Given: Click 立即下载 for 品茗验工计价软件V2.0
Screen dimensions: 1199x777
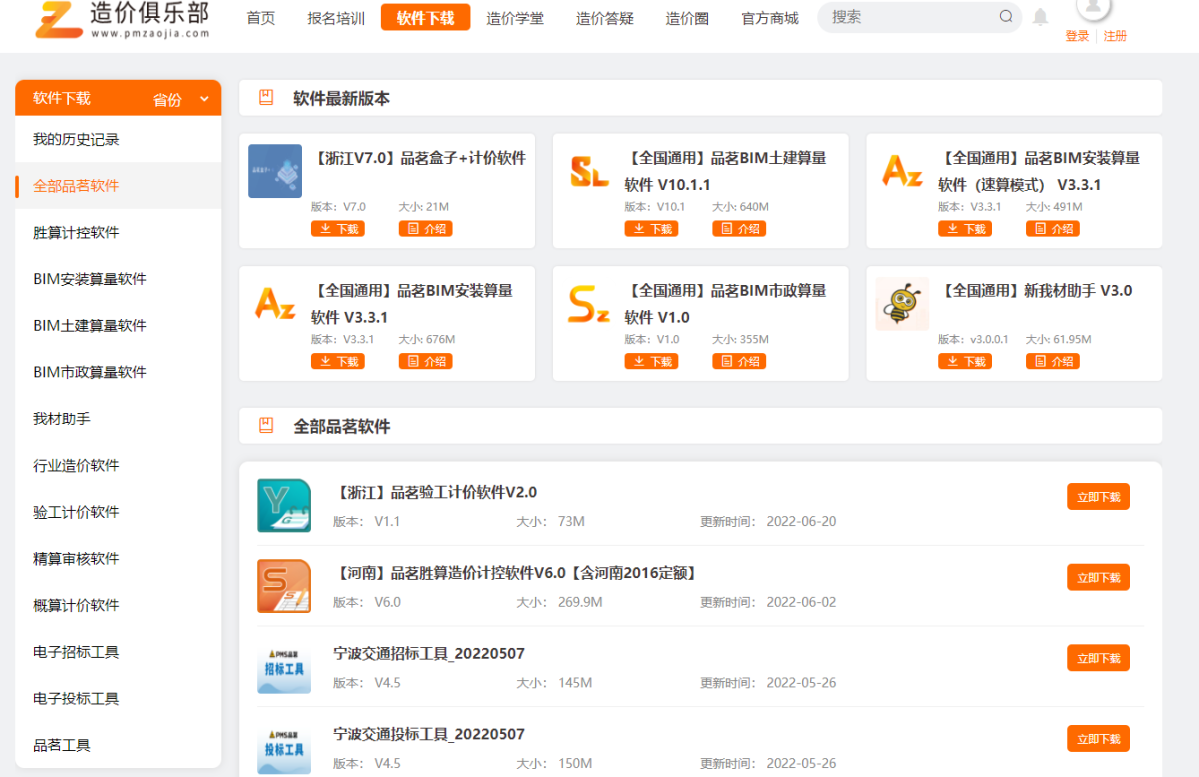Looking at the screenshot, I should coord(1098,497).
